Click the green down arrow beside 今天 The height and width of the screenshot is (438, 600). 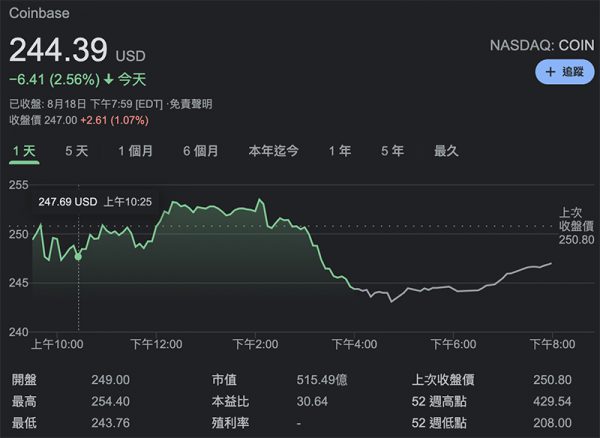coord(109,80)
